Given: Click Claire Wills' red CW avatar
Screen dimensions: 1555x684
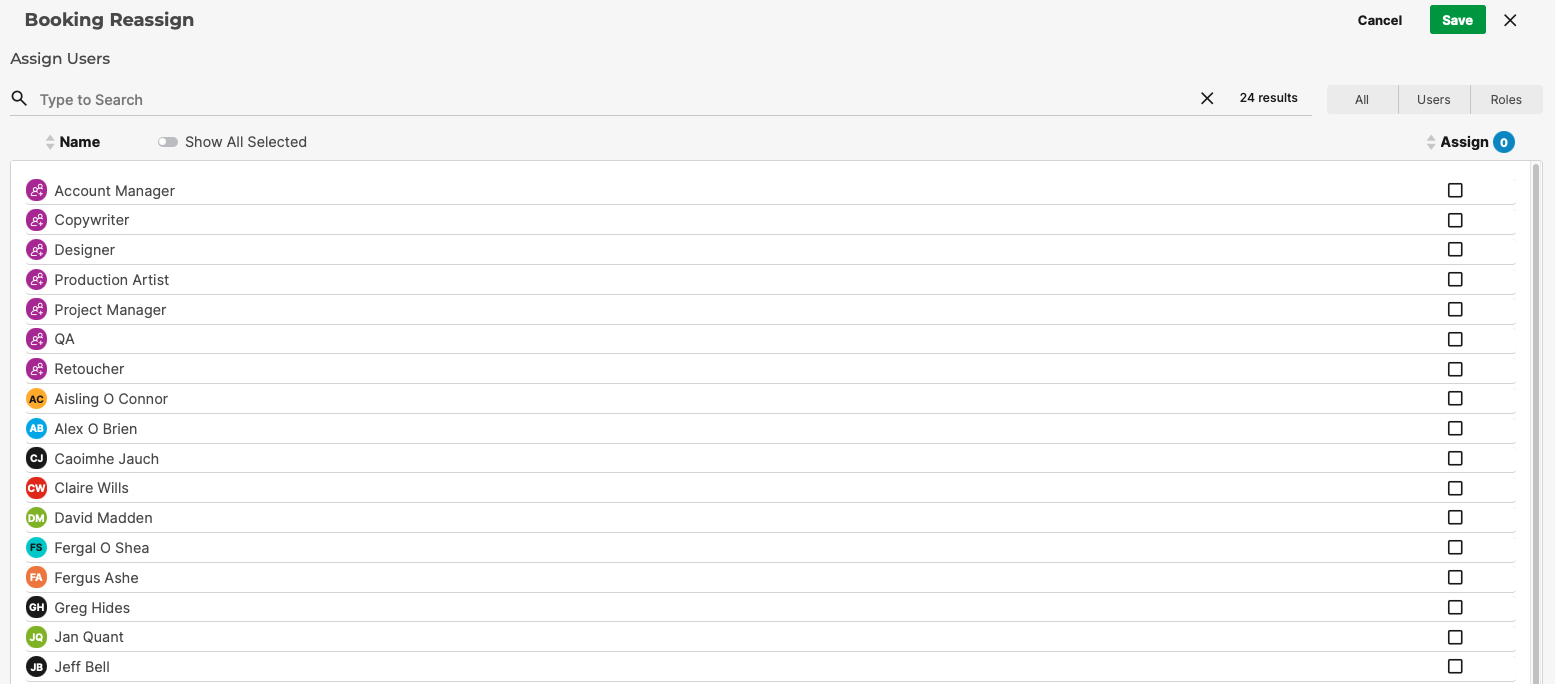Looking at the screenshot, I should (x=36, y=488).
